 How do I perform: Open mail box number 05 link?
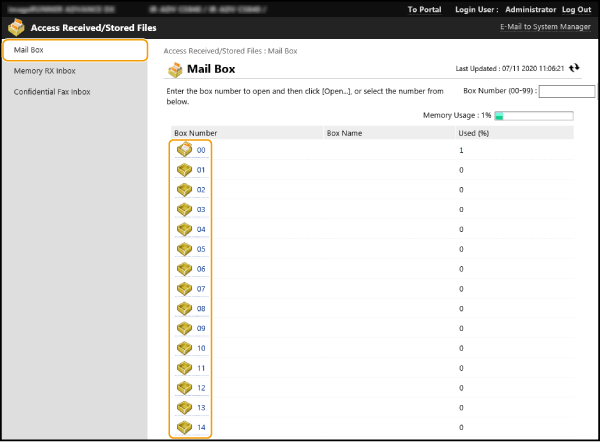pos(201,249)
